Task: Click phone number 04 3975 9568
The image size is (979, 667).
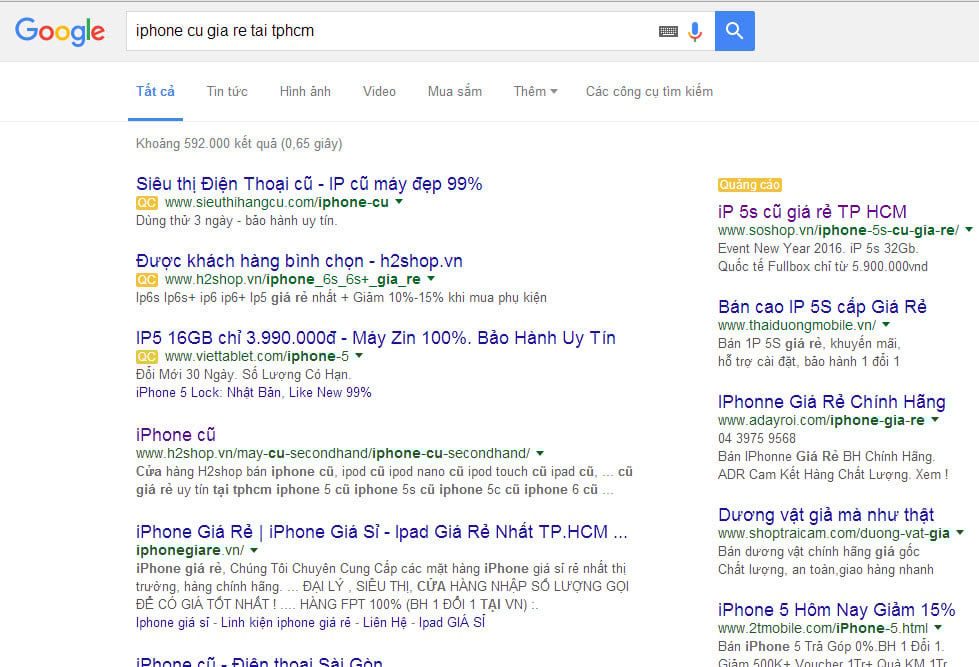Action: pyautogui.click(x=757, y=438)
